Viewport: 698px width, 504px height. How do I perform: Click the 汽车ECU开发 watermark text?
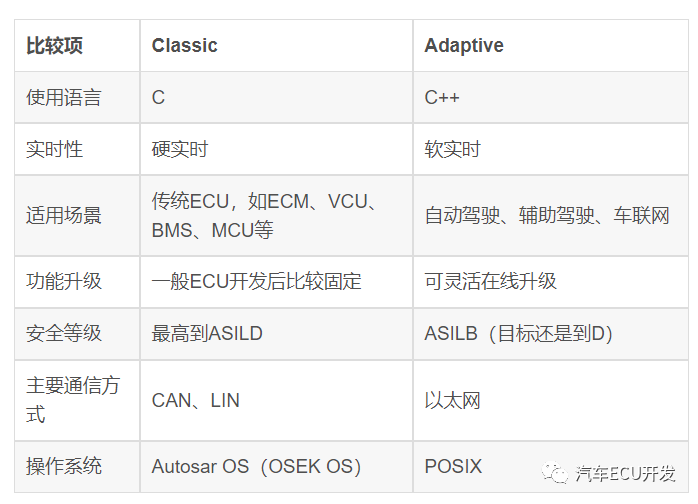[625, 473]
